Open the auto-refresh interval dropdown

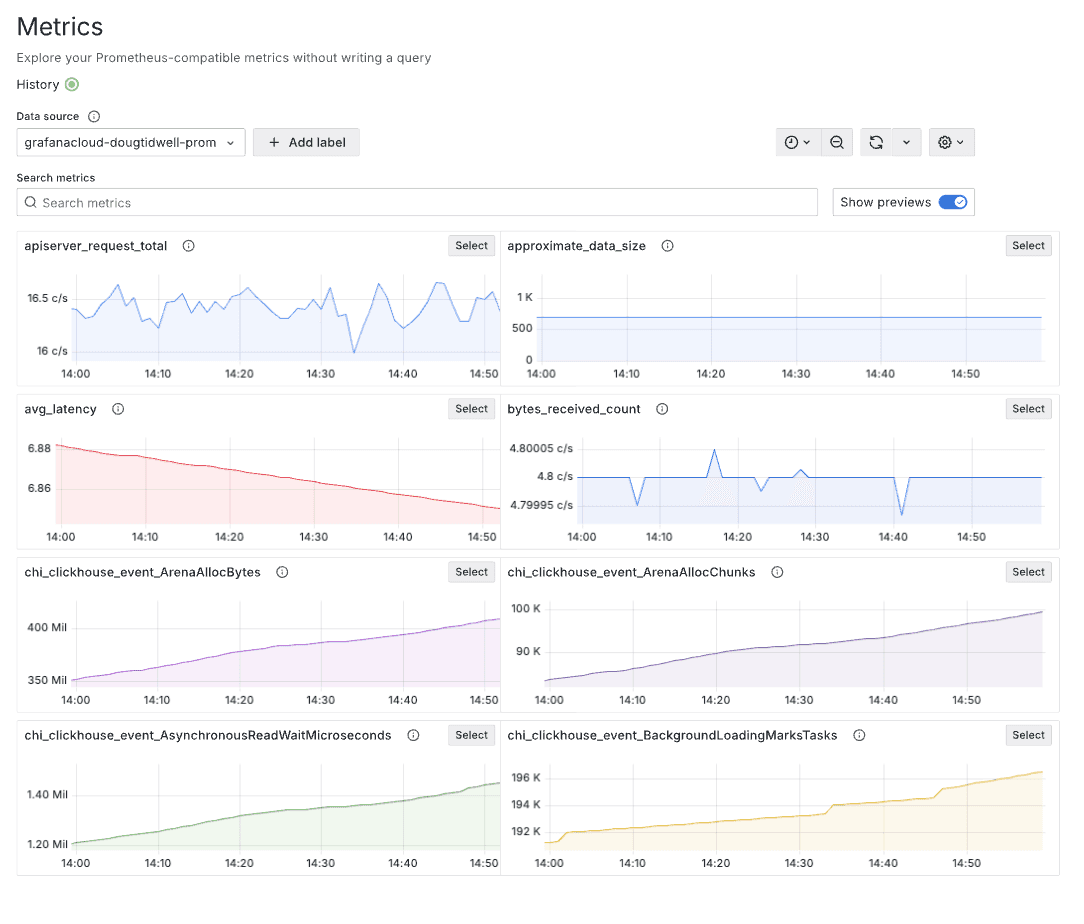(x=904, y=142)
